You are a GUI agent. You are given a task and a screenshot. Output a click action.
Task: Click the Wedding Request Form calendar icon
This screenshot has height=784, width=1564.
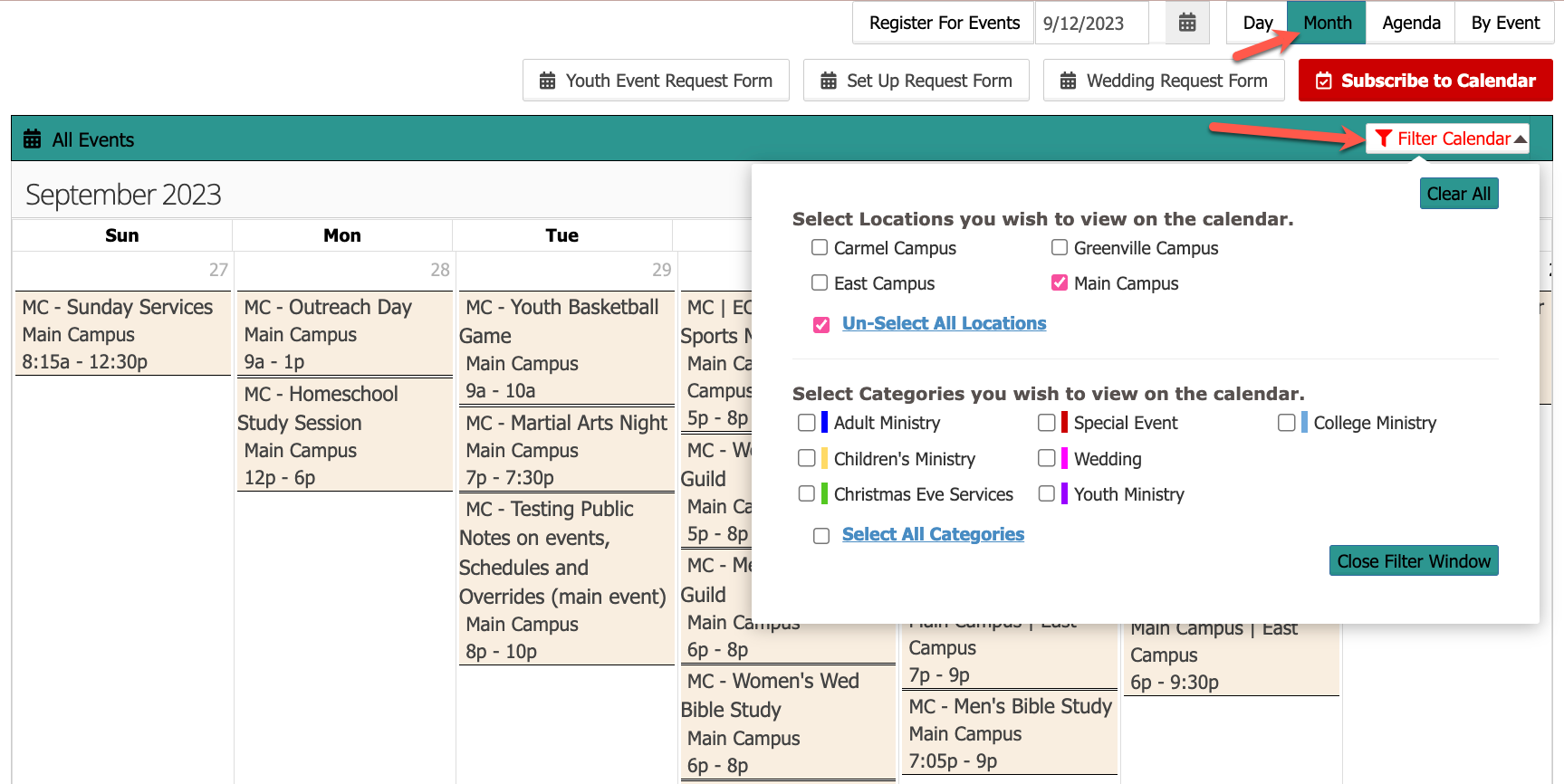click(1068, 81)
